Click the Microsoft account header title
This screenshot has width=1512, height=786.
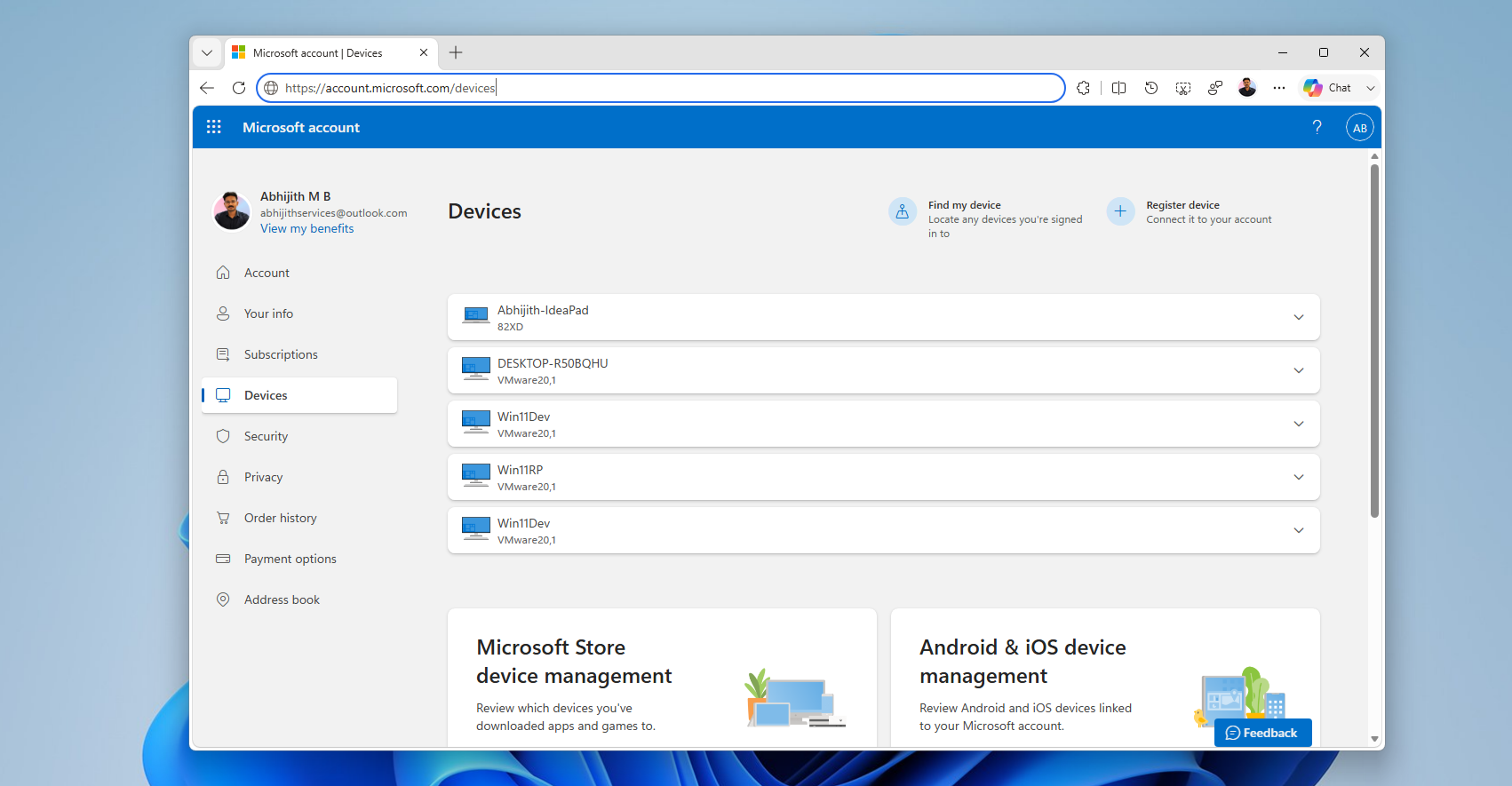[301, 127]
